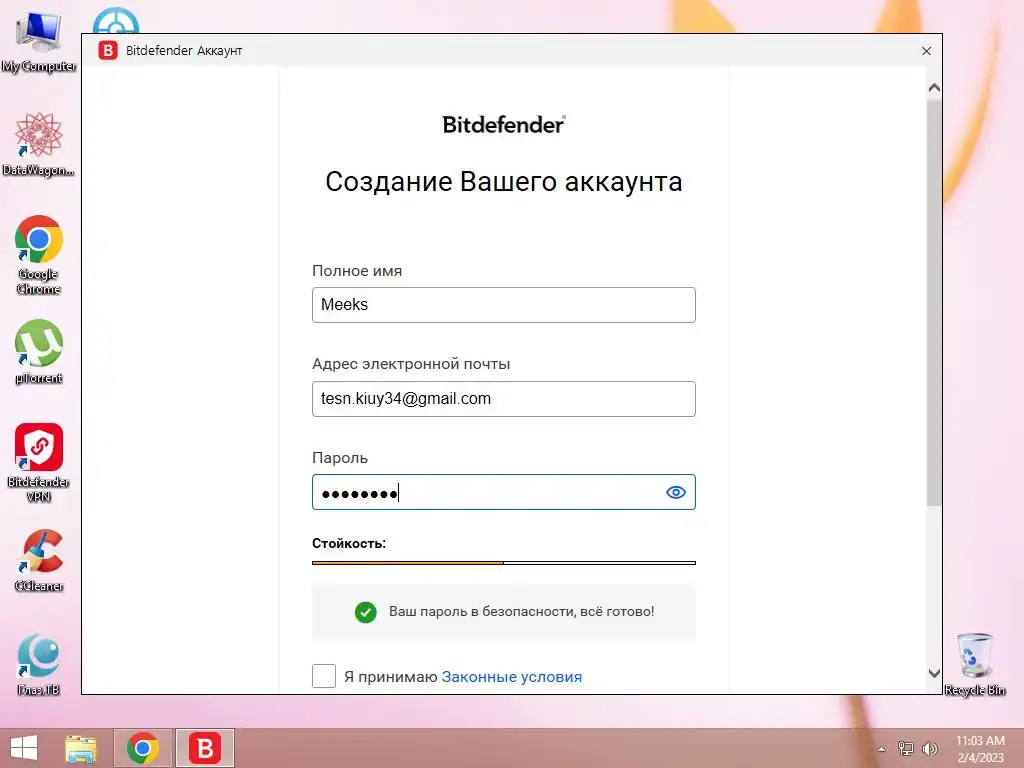This screenshot has width=1024, height=768.
Task: Open the Windows Start button
Action: click(x=24, y=748)
